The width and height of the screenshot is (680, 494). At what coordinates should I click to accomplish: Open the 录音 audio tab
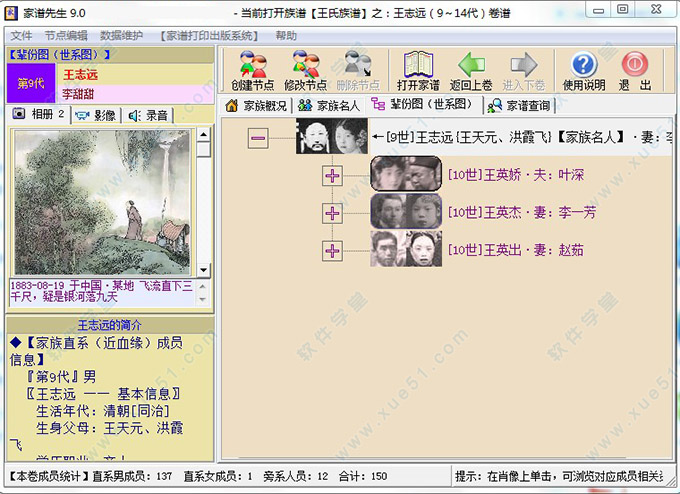tap(149, 115)
